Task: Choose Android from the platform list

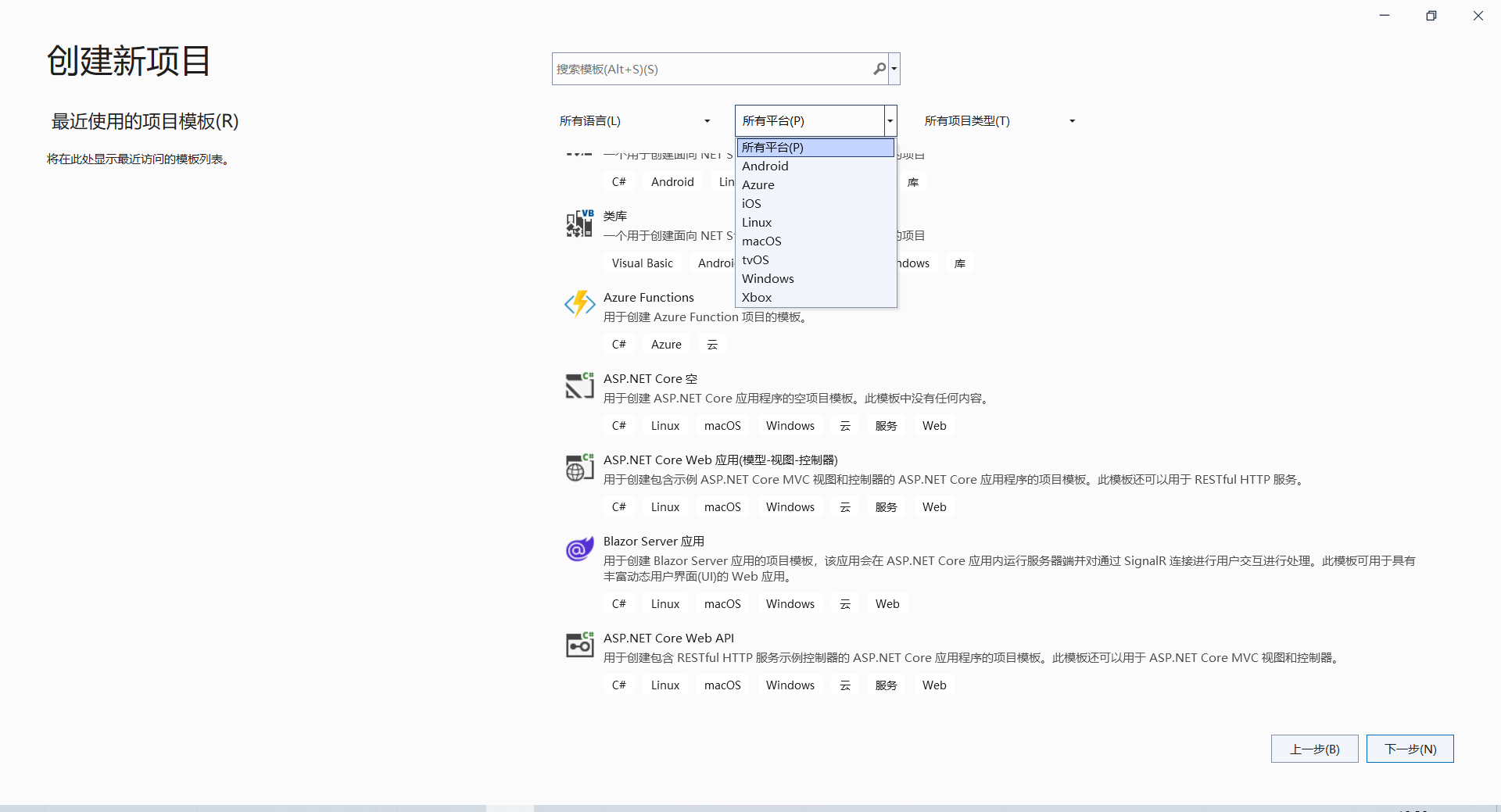Action: click(x=815, y=166)
